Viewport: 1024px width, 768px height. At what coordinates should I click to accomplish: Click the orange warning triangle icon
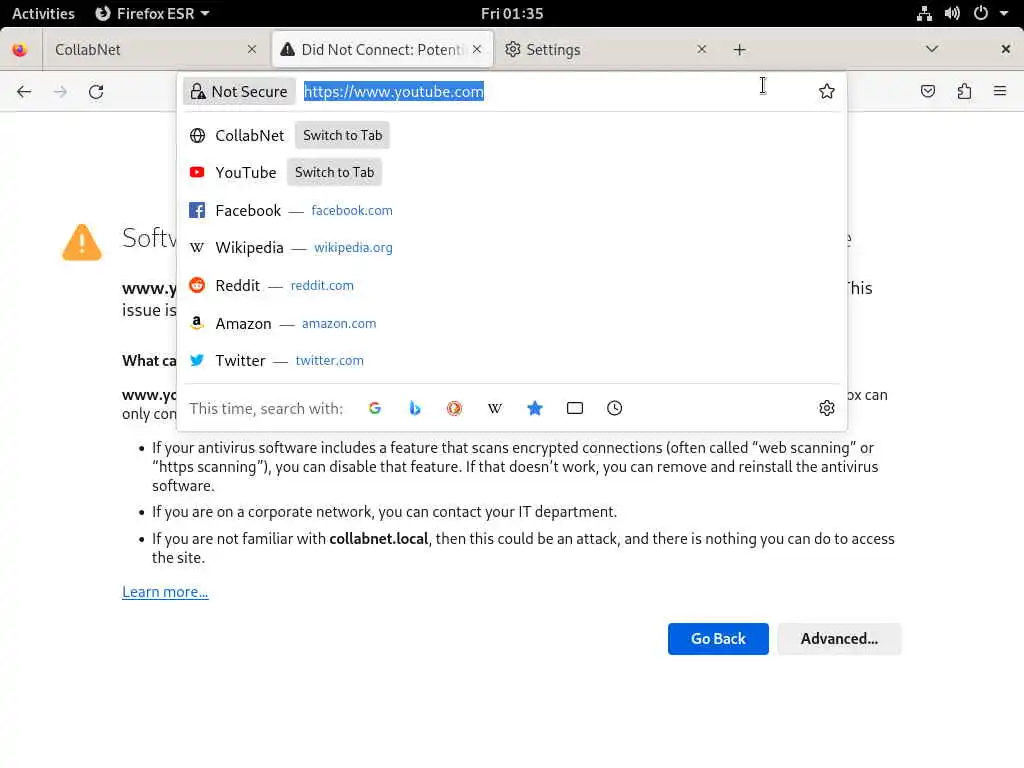pos(82,242)
